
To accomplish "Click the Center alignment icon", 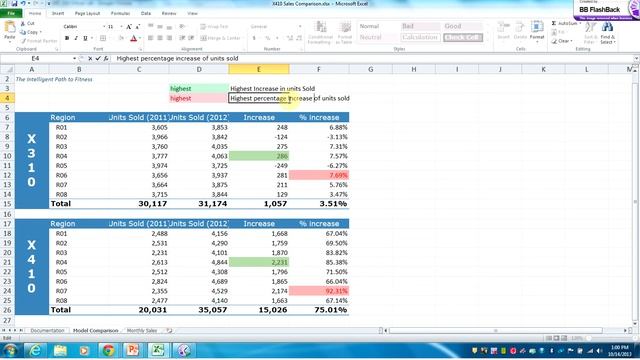I will (160, 38).
